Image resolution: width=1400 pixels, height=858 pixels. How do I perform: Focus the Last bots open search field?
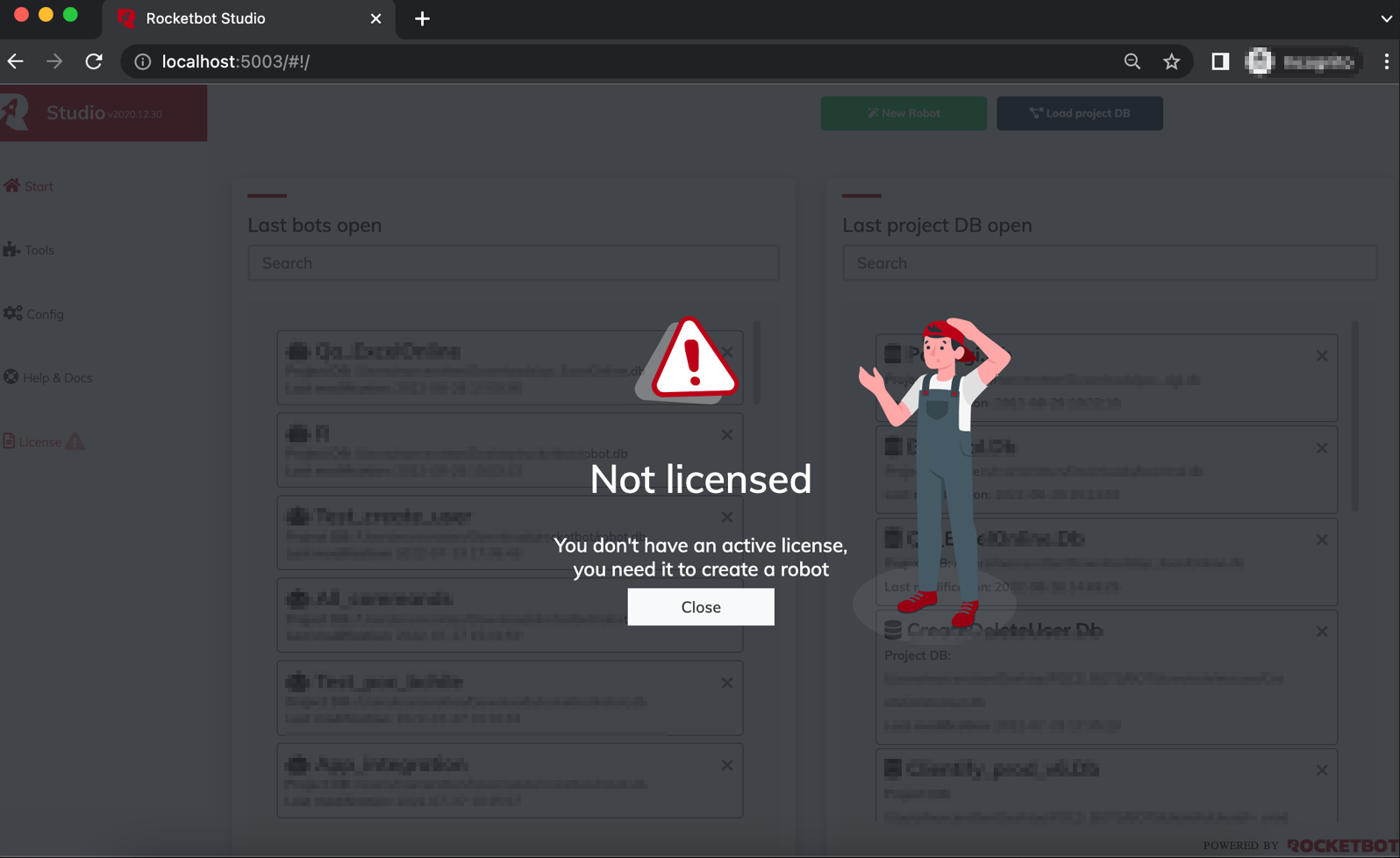tap(513, 263)
